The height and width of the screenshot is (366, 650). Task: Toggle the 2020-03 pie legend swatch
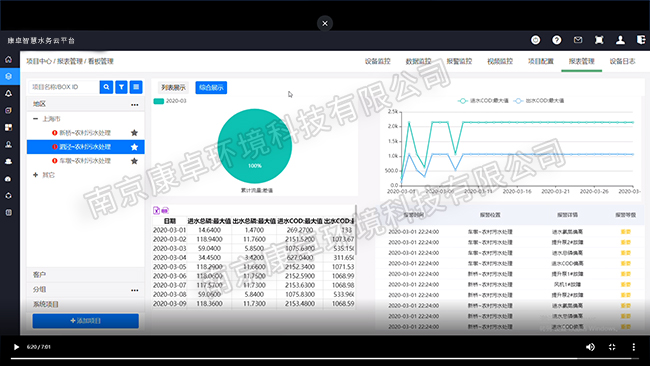click(159, 101)
